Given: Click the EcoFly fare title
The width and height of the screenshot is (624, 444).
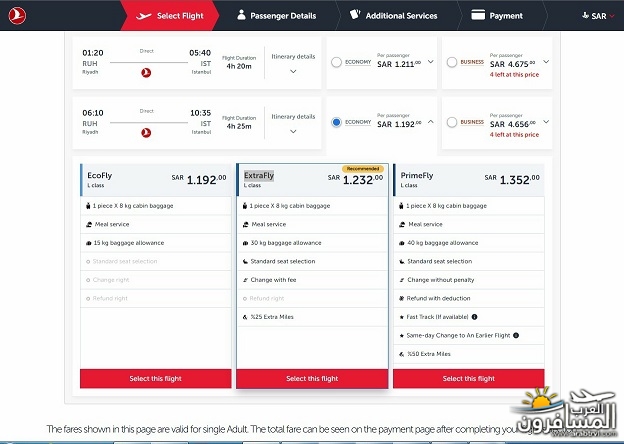Looking at the screenshot, I should pyautogui.click(x=99, y=175).
